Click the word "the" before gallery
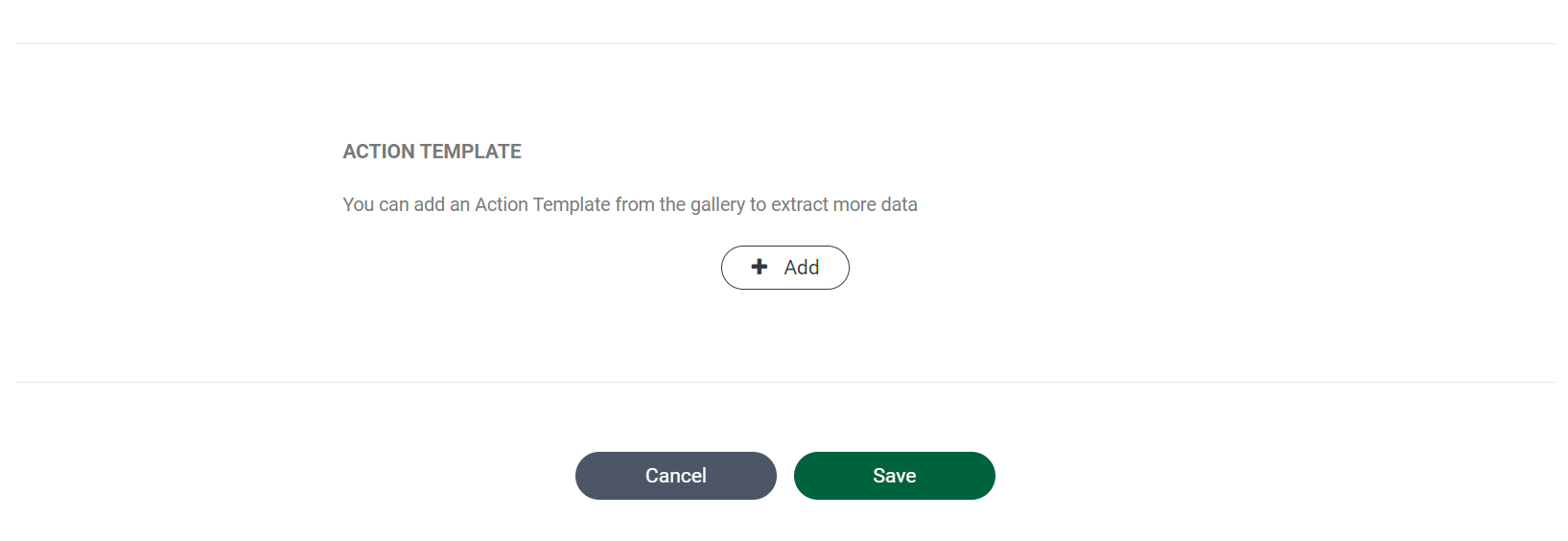Viewport: 1568px width, 541px height. [672, 204]
